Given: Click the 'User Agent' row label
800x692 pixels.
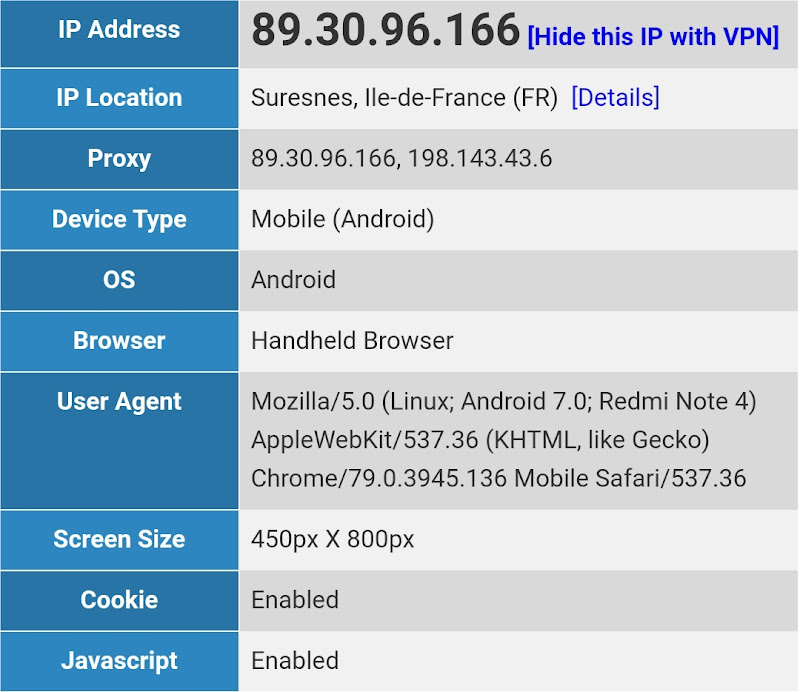Looking at the screenshot, I should pos(119,402).
